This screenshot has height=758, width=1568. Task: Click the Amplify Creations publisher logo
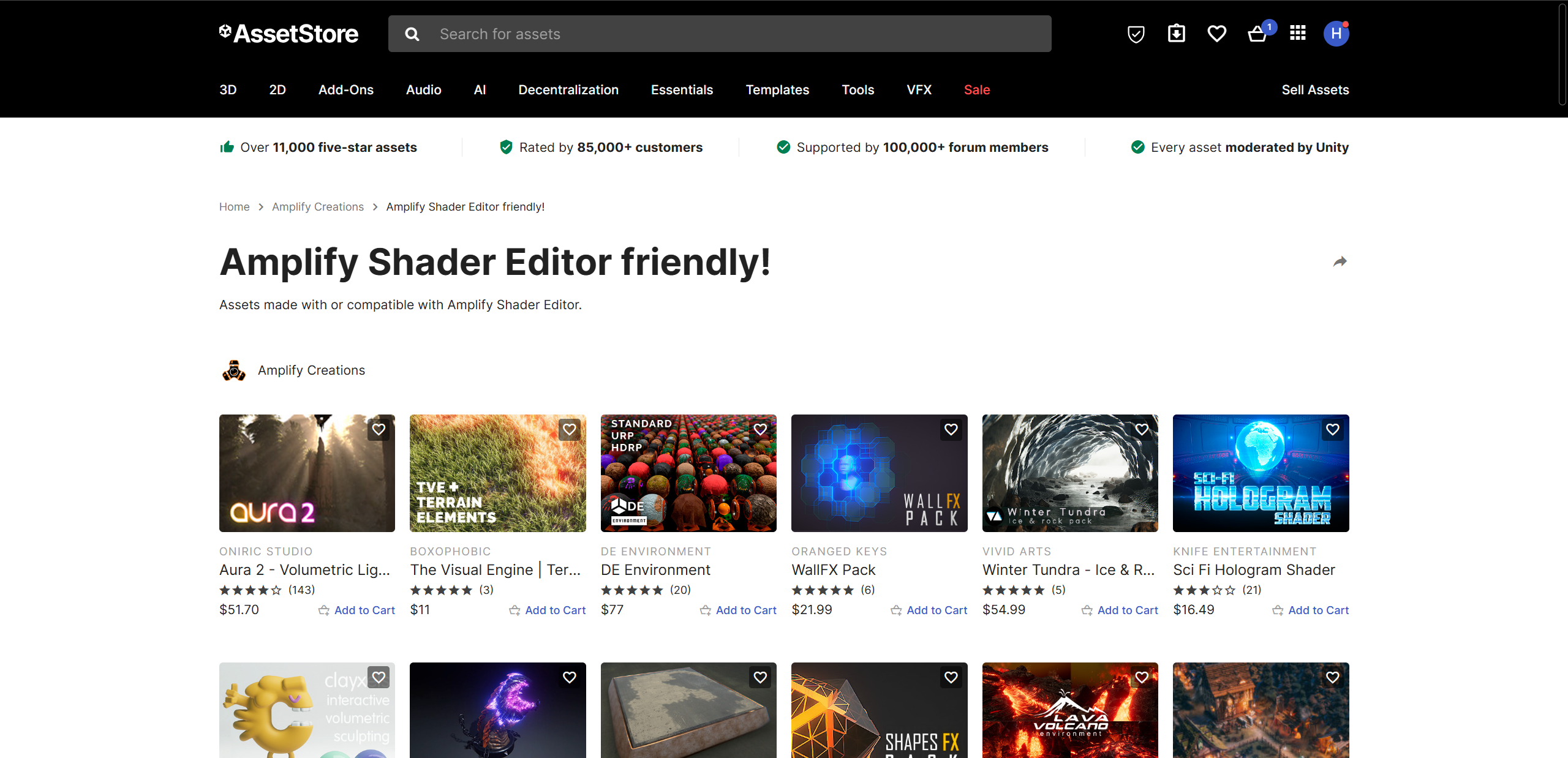pos(234,370)
